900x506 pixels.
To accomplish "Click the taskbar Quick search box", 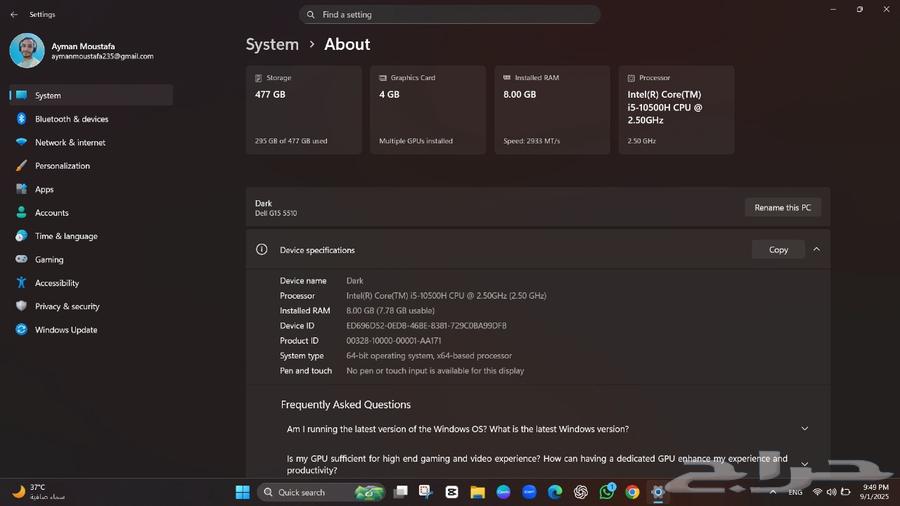I will 321,492.
